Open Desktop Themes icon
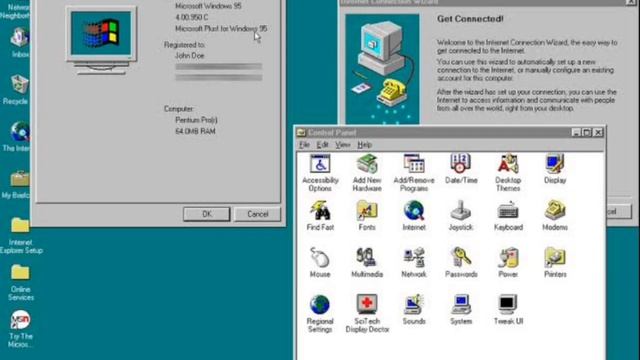The width and height of the screenshot is (640, 360). coord(508,173)
